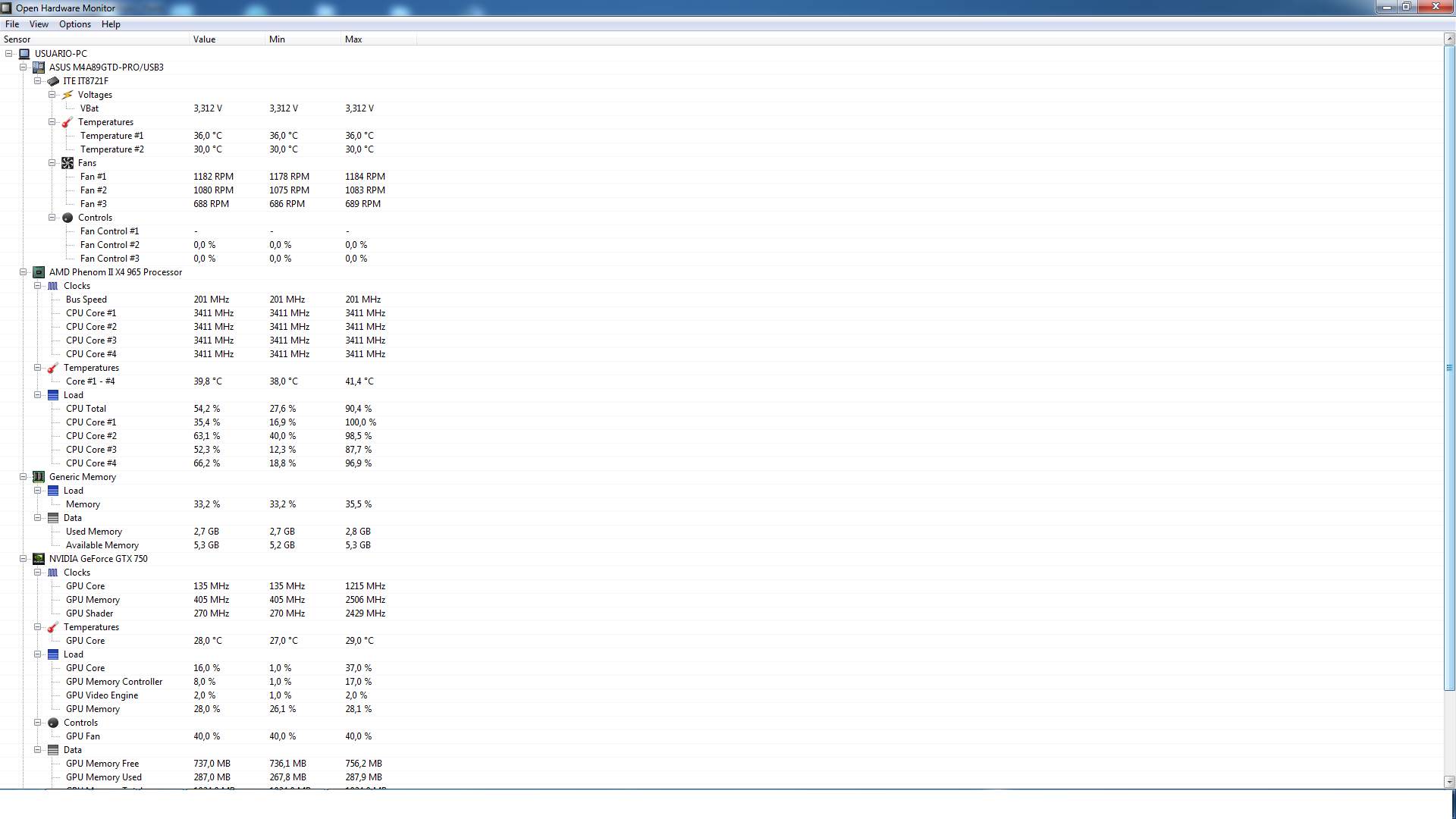
Task: Click the Sensor column header
Action: (94, 39)
